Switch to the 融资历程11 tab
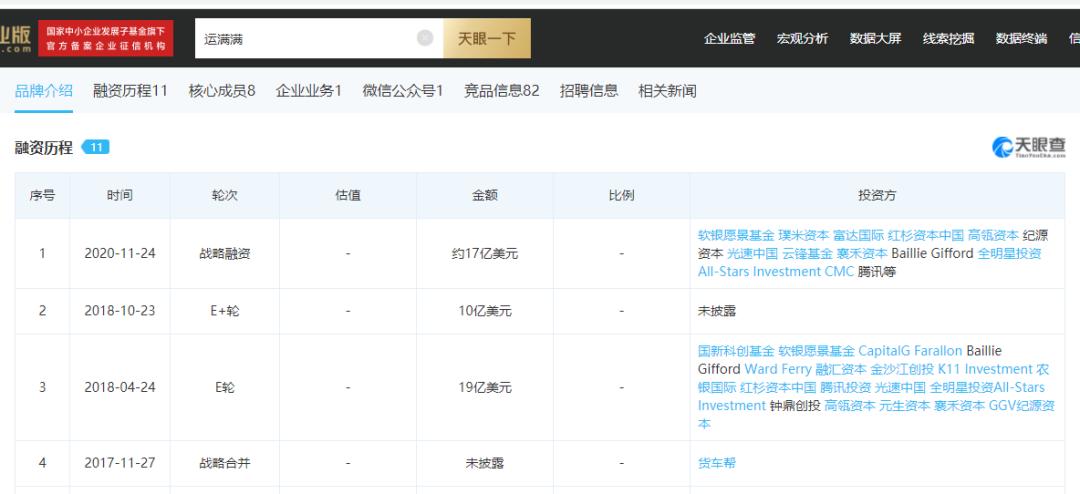The height and width of the screenshot is (494, 1080). (x=130, y=90)
